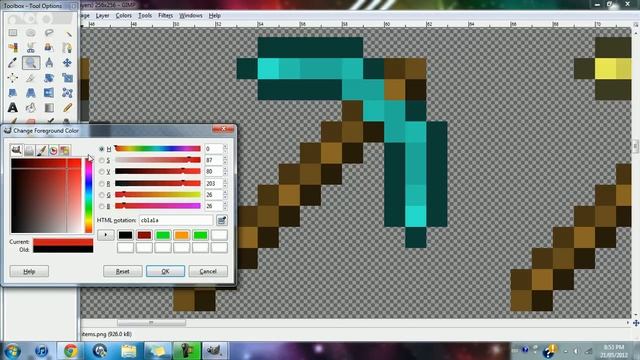
Task: Open the Colors menu
Action: 123,16
